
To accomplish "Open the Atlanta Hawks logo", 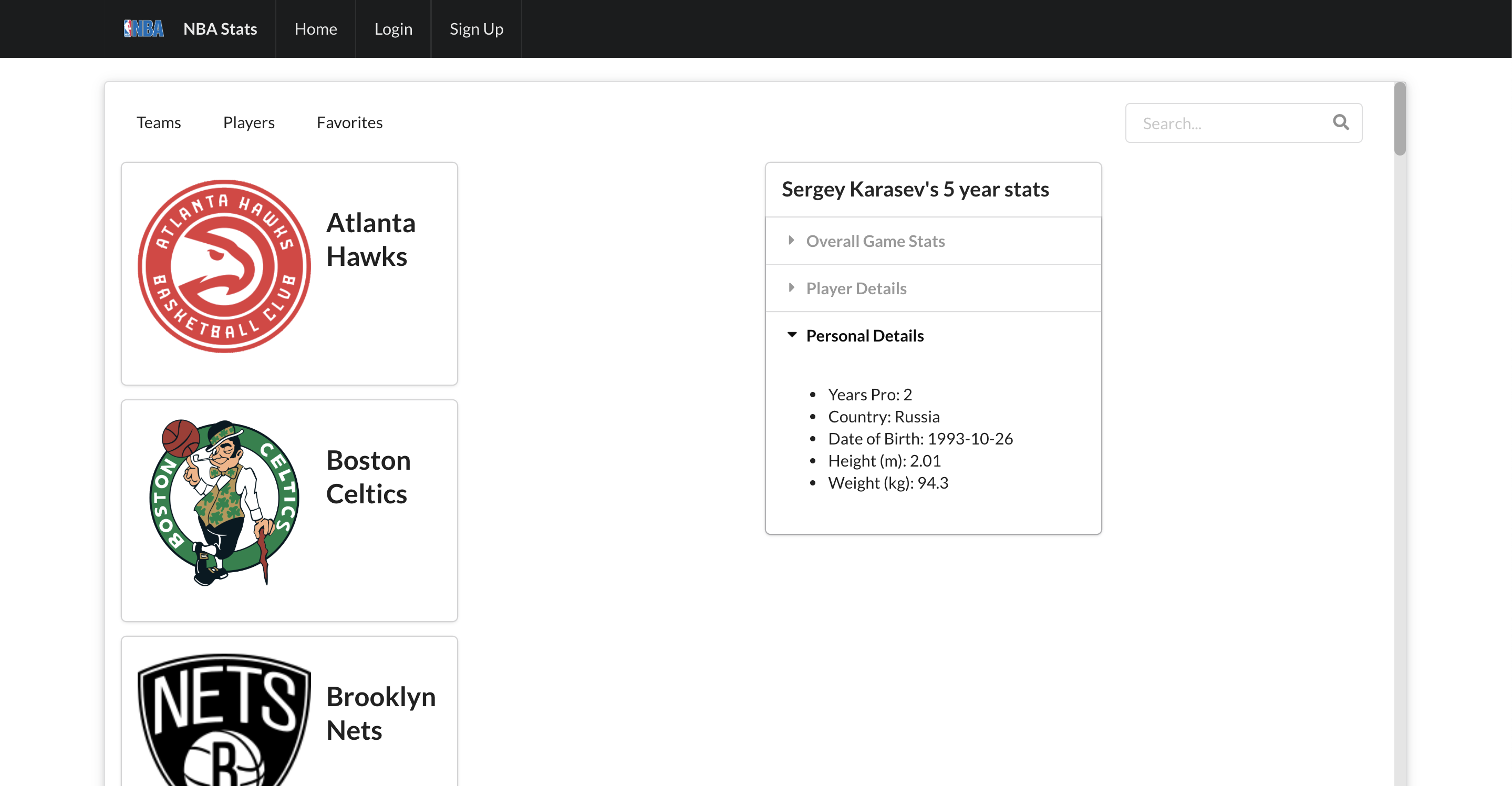I will pyautogui.click(x=224, y=266).
